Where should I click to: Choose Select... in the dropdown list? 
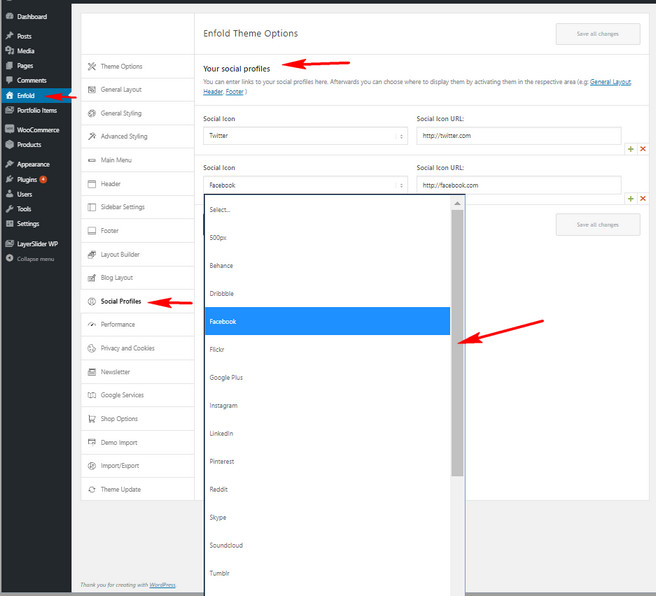click(x=328, y=210)
